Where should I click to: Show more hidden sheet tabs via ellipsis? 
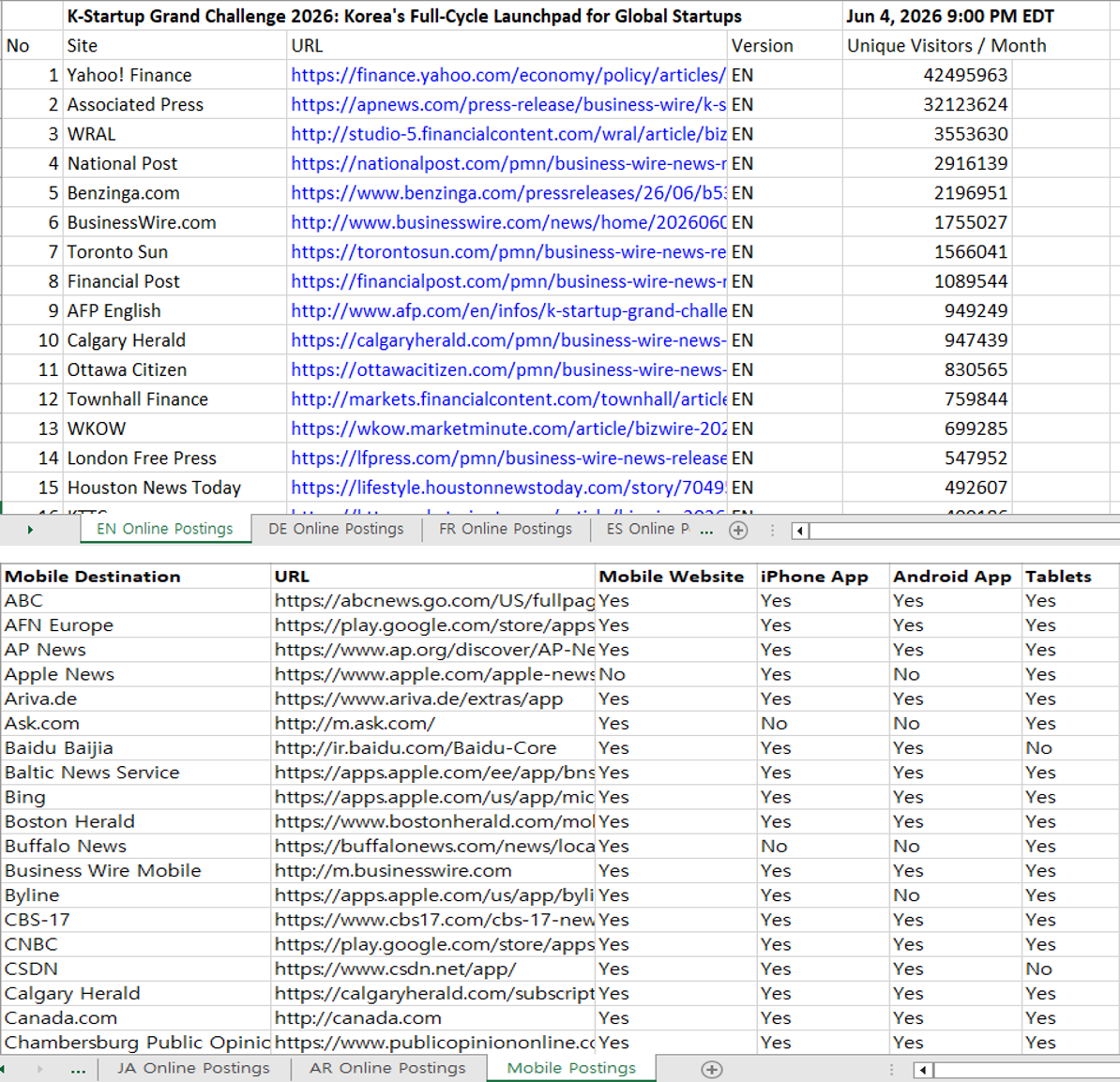pos(706,530)
